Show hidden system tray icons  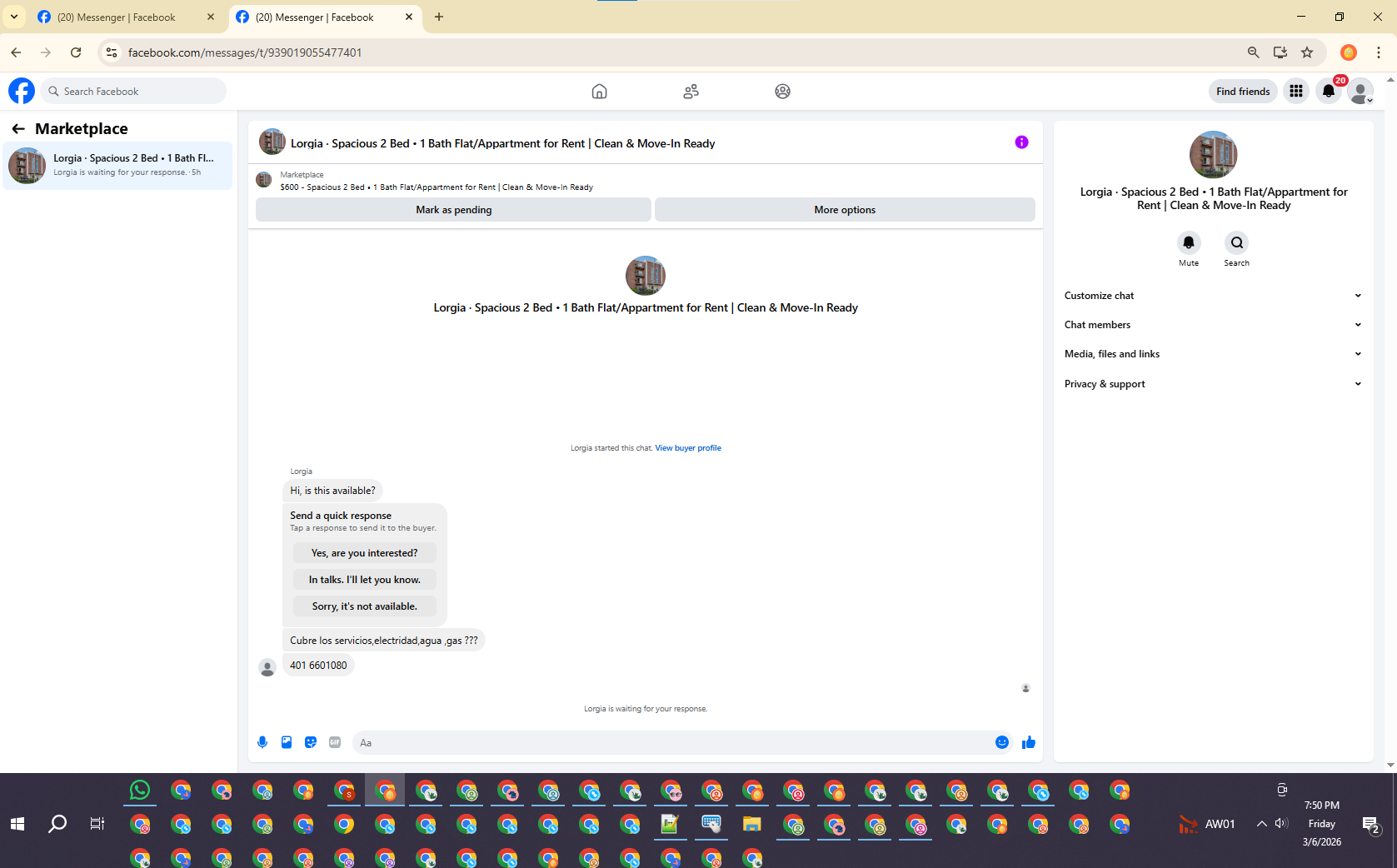1261,824
